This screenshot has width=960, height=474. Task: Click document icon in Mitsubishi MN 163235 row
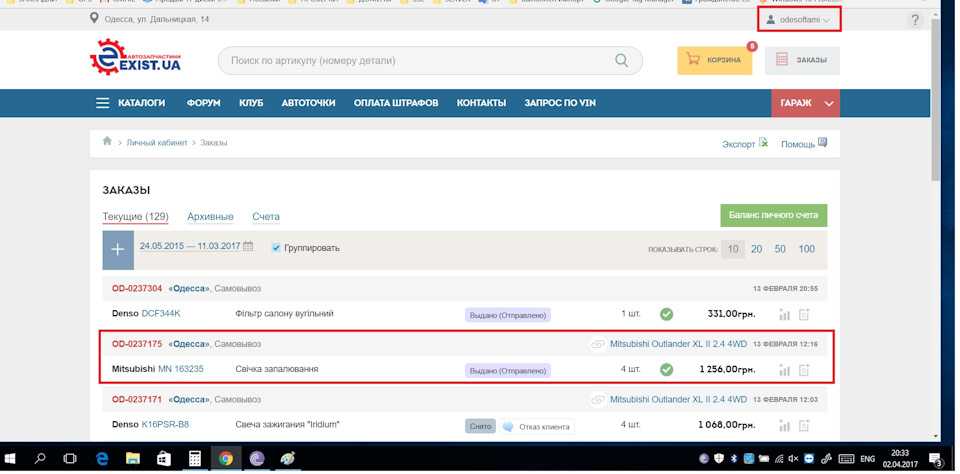[x=804, y=370]
